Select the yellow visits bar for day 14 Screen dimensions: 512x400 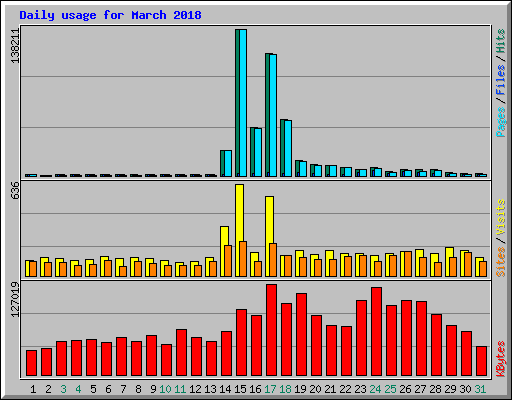[224, 251]
